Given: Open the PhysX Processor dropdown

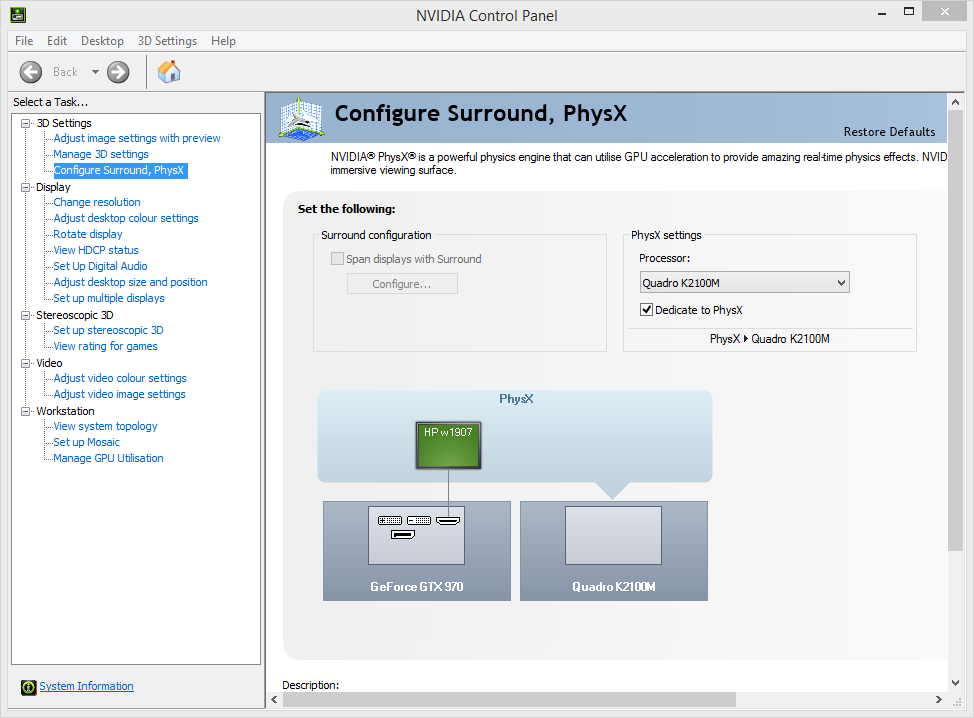Looking at the screenshot, I should point(744,283).
